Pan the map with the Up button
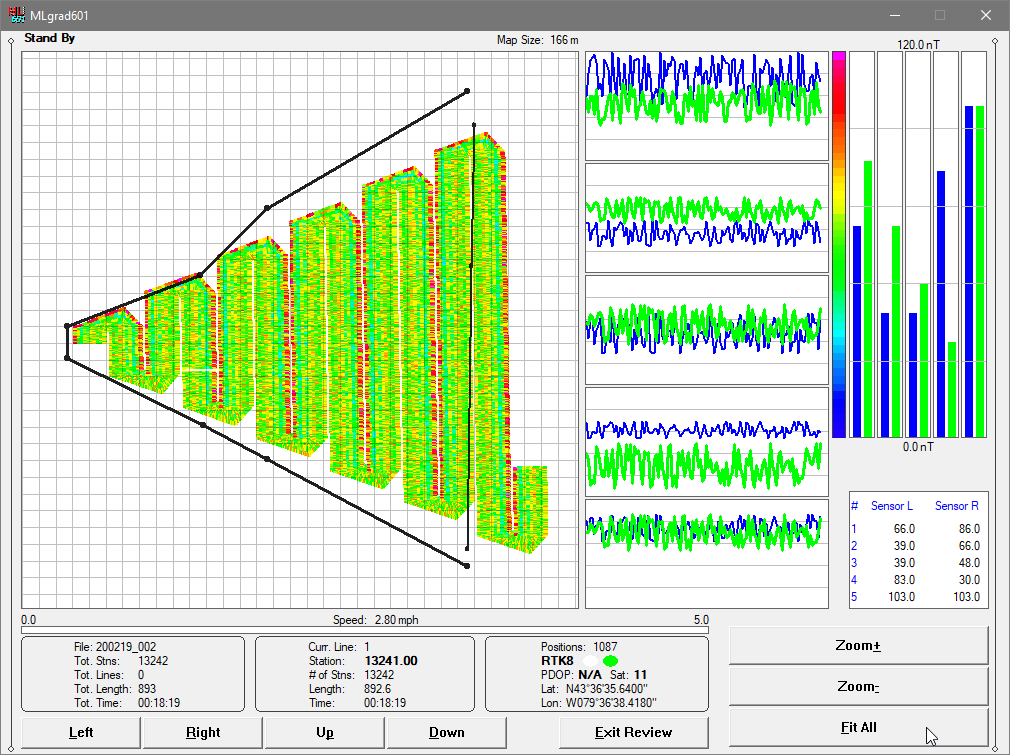This screenshot has height=755, width=1010. [x=325, y=732]
